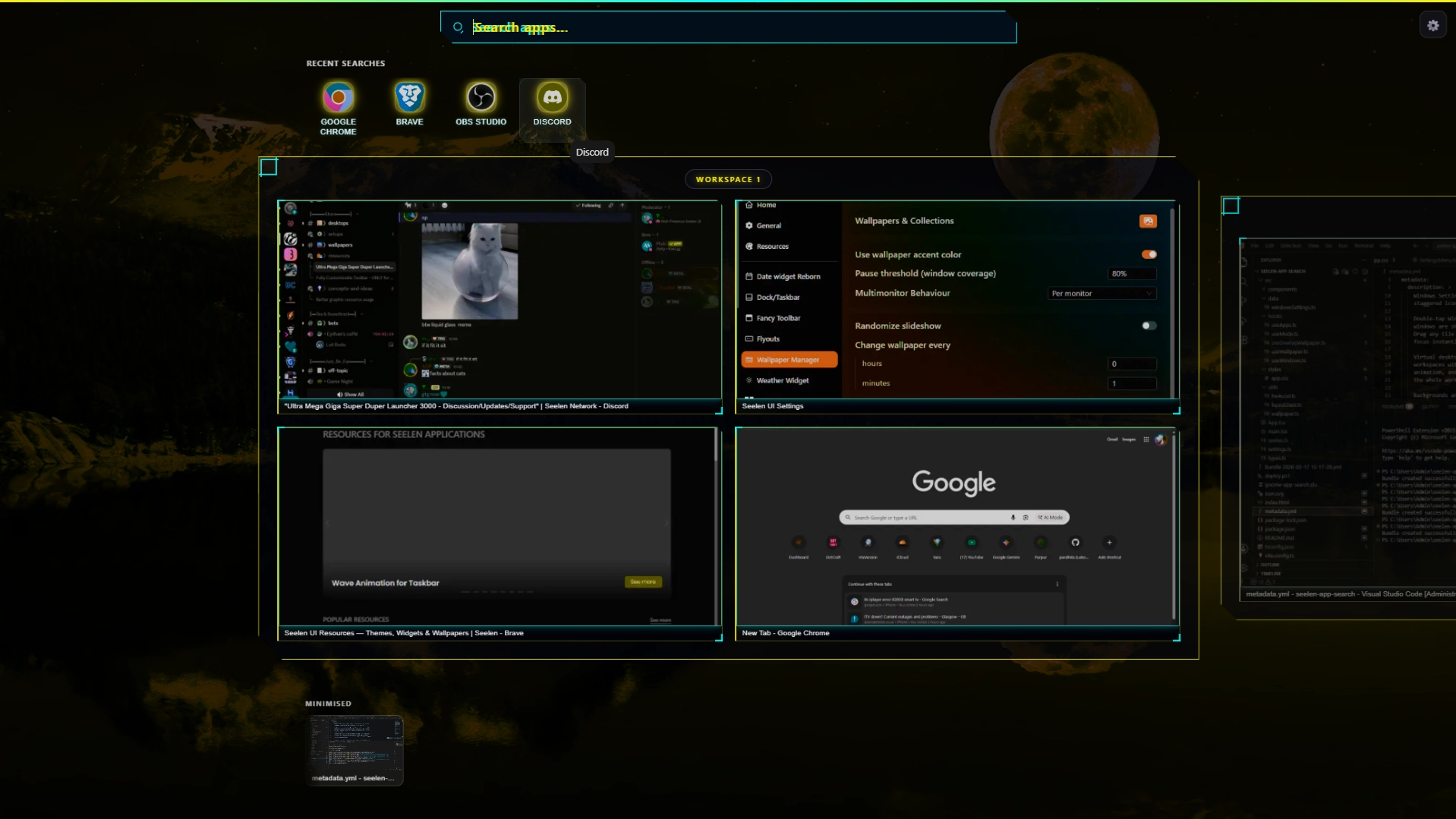Viewport: 1456px width, 819px height.
Task: Click microphone voice search icon in Chrome
Action: tap(1013, 518)
